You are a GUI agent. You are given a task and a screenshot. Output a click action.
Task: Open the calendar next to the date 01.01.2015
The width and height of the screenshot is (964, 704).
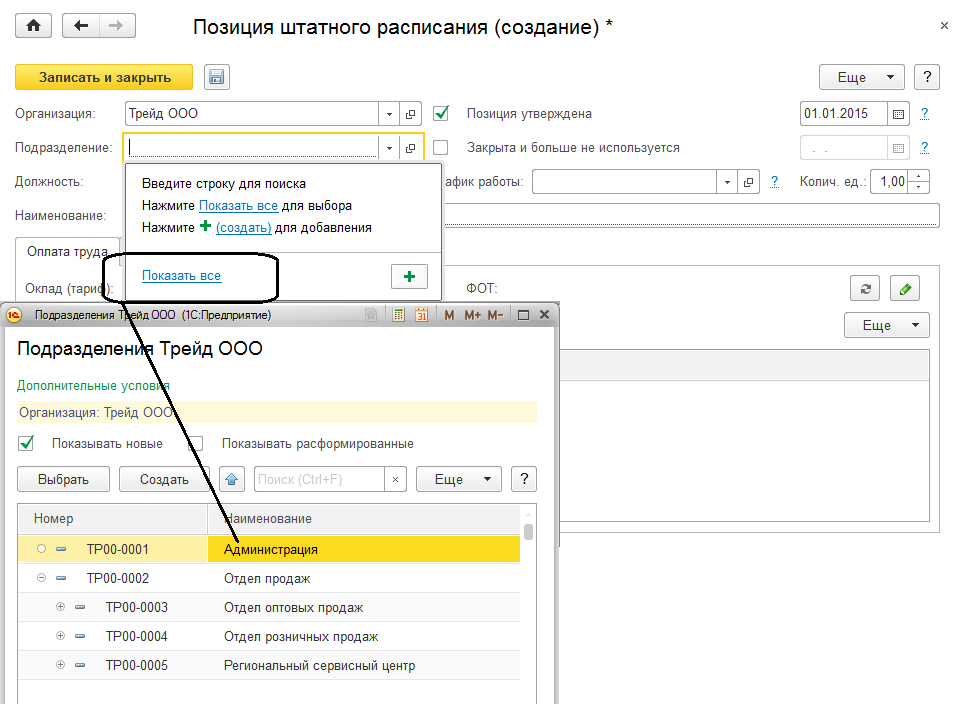pyautogui.click(x=898, y=114)
